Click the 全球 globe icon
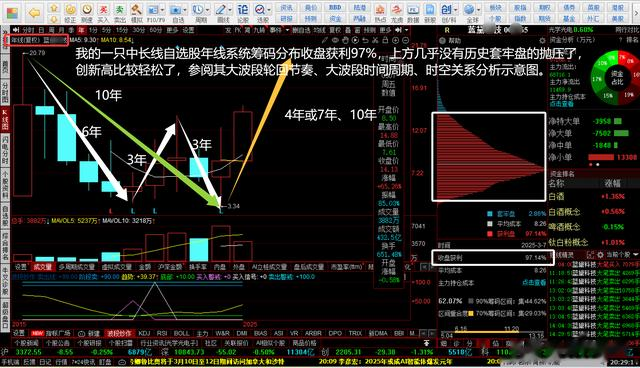The image size is (640, 368). [x=469, y=9]
